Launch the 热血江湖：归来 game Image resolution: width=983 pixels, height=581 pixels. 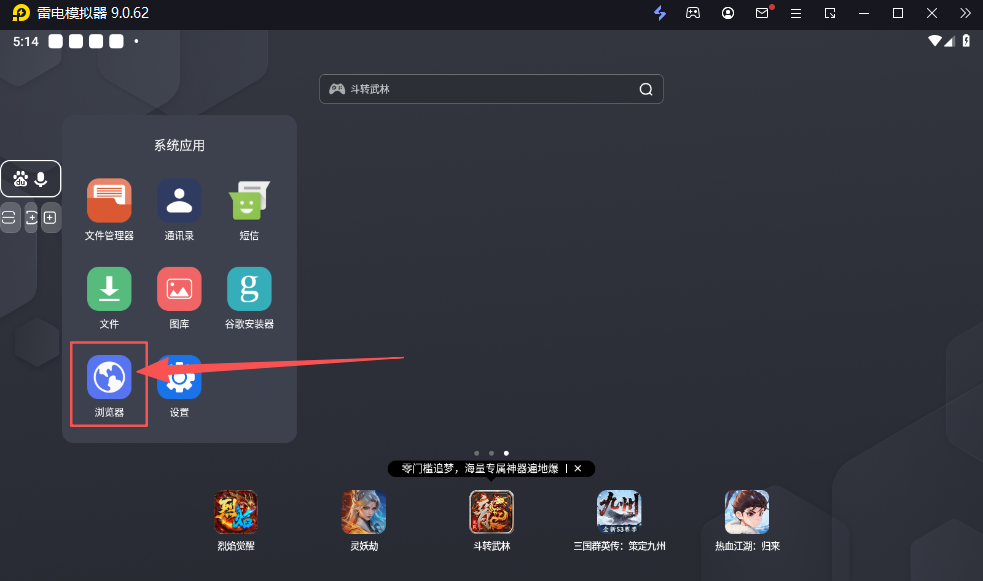[x=747, y=512]
